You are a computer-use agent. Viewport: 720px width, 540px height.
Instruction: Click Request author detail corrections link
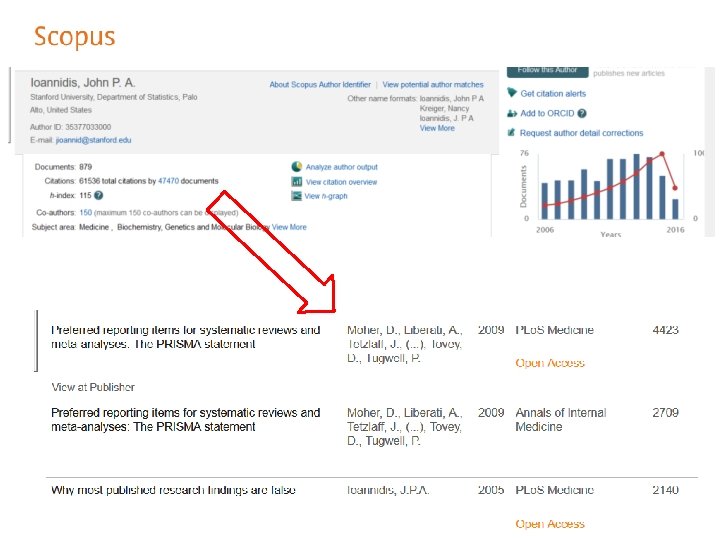(x=581, y=133)
